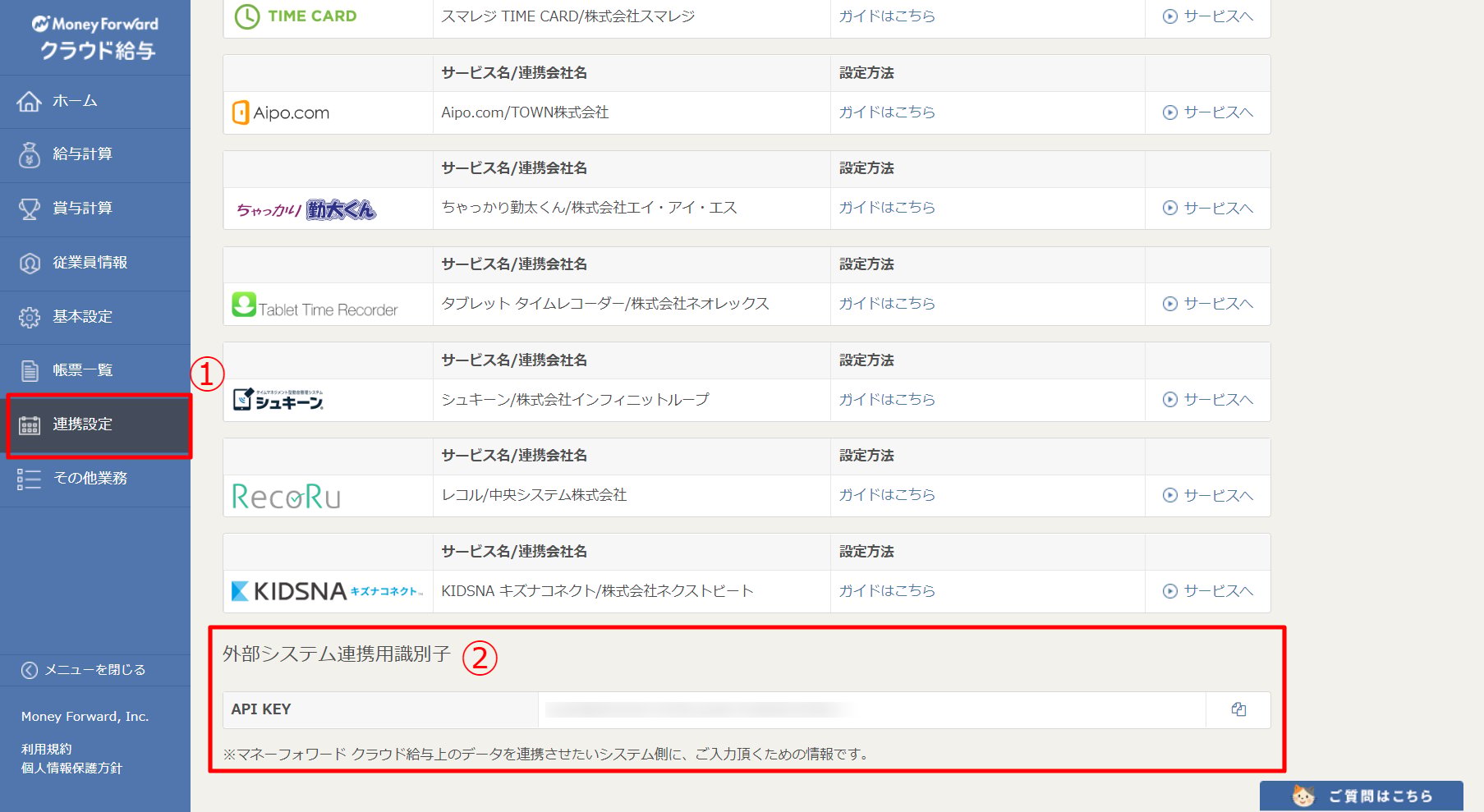Open 基本設定 menu item
This screenshot has width=1484, height=812.
[95, 317]
